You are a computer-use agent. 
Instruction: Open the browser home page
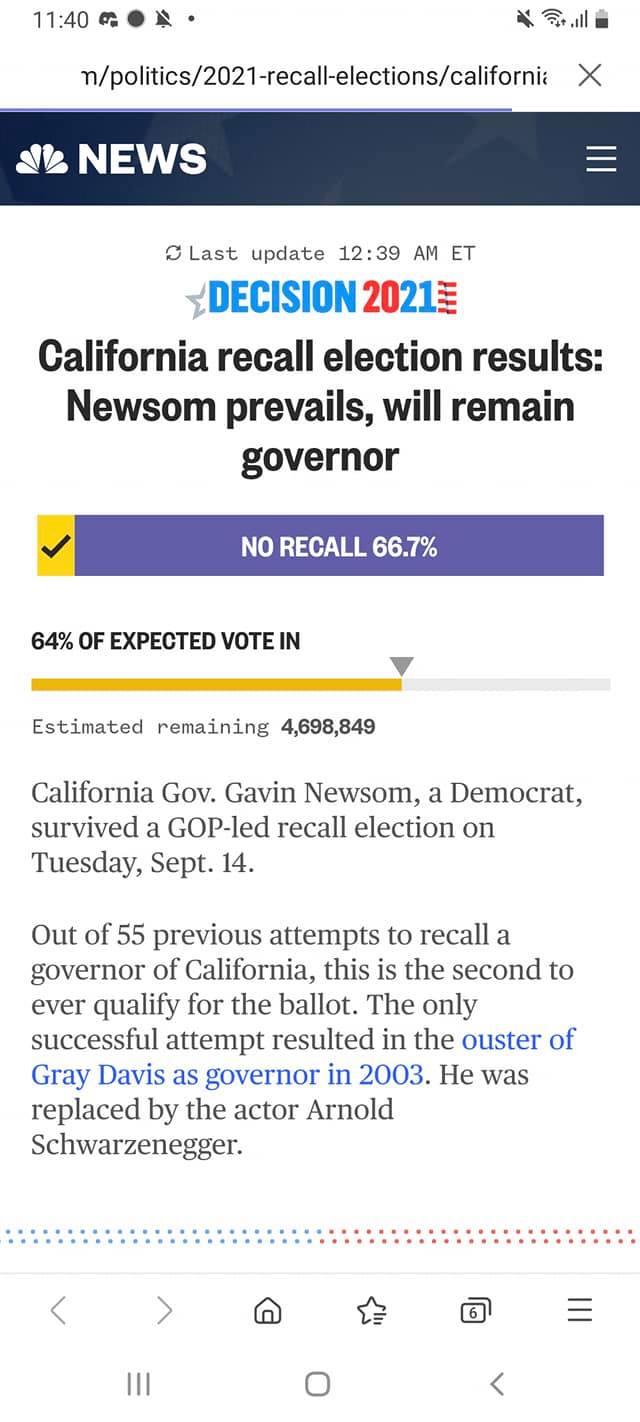pos(268,1310)
